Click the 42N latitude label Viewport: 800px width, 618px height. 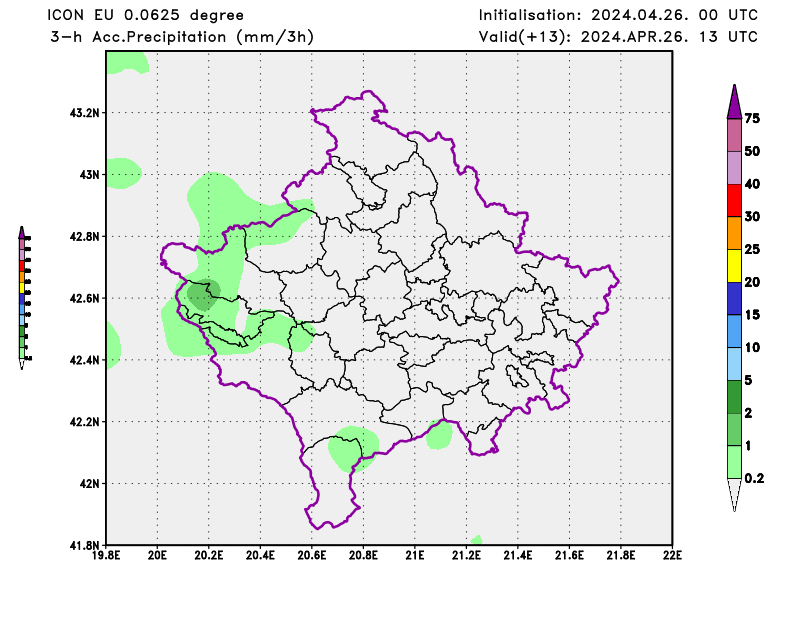(x=89, y=483)
